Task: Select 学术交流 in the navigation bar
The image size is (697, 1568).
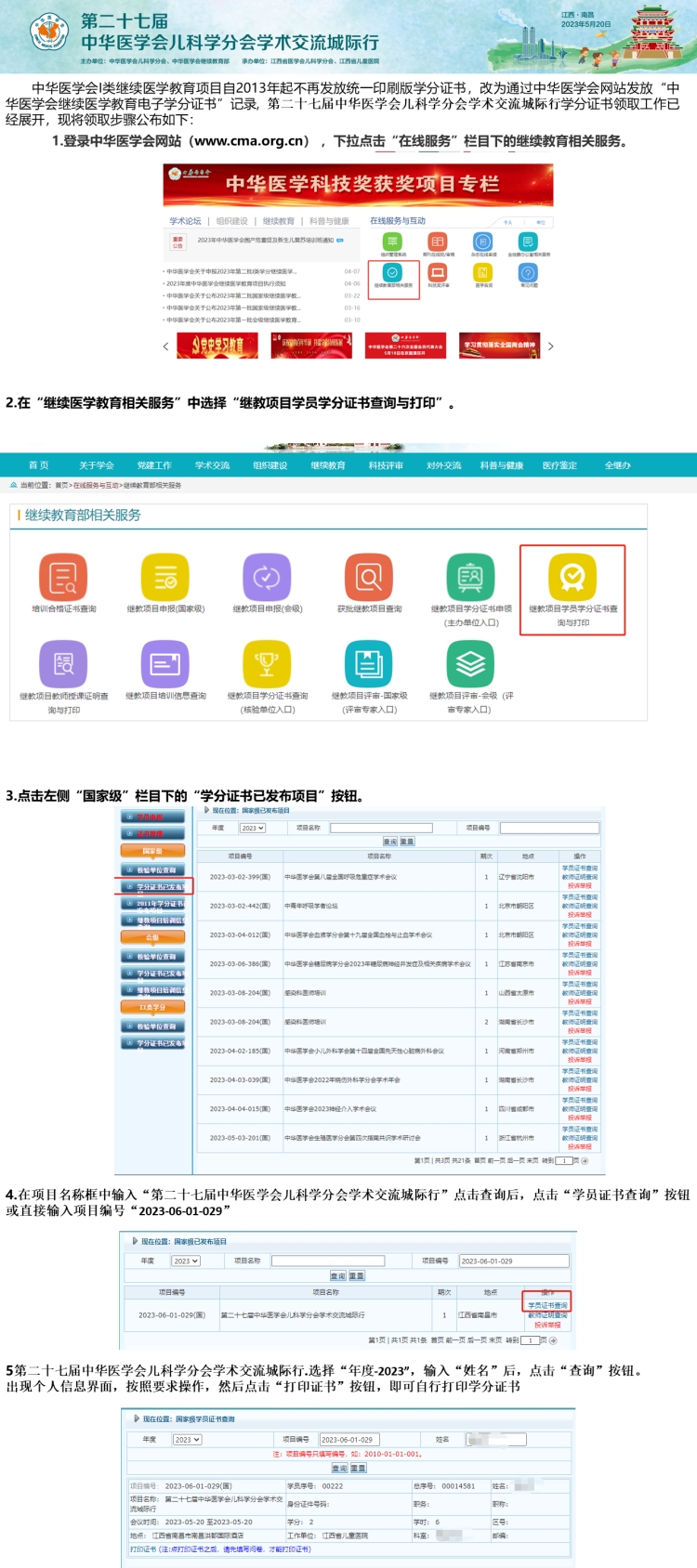Action: 212,465
